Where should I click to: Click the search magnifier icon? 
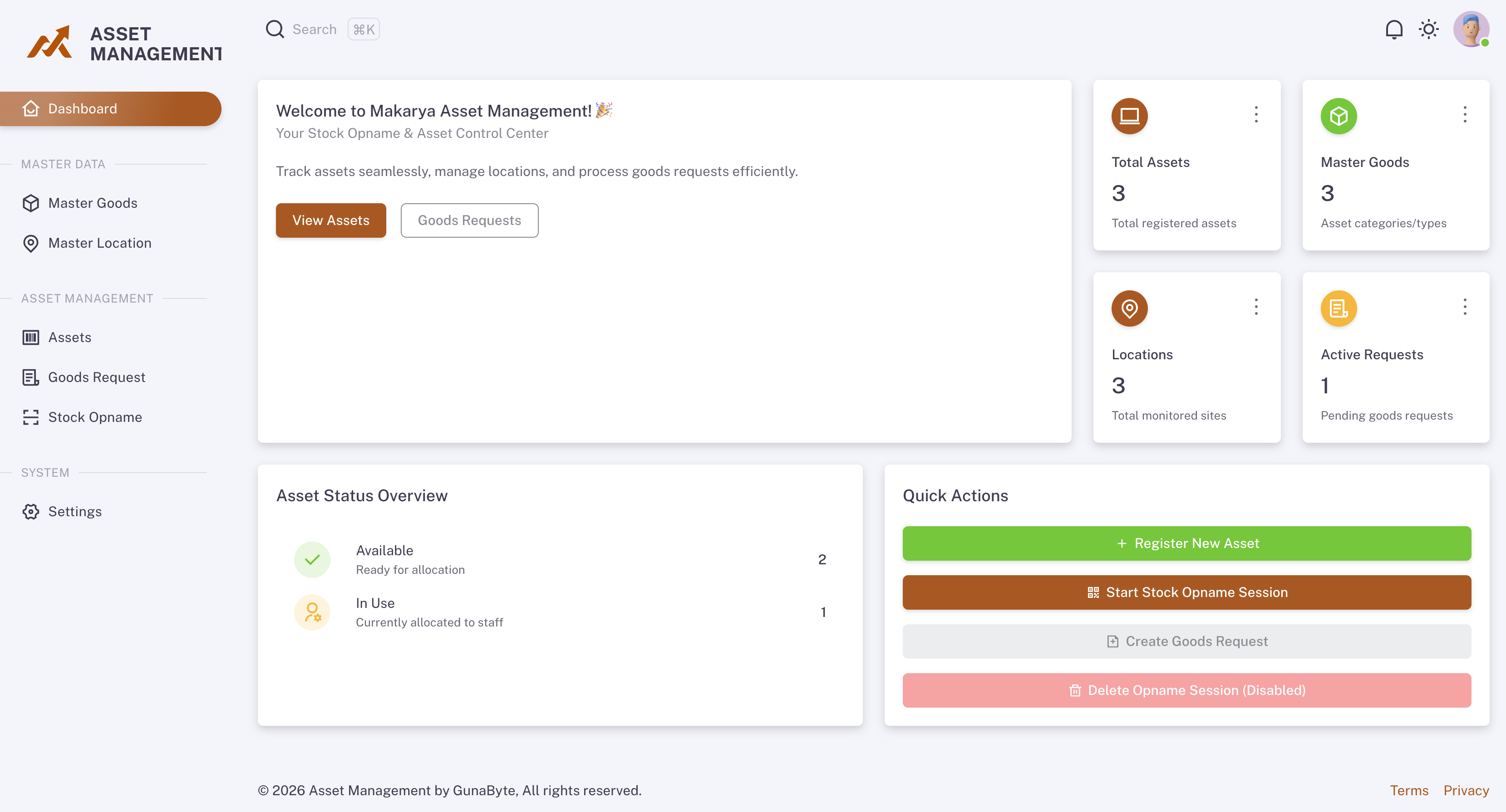[x=275, y=29]
